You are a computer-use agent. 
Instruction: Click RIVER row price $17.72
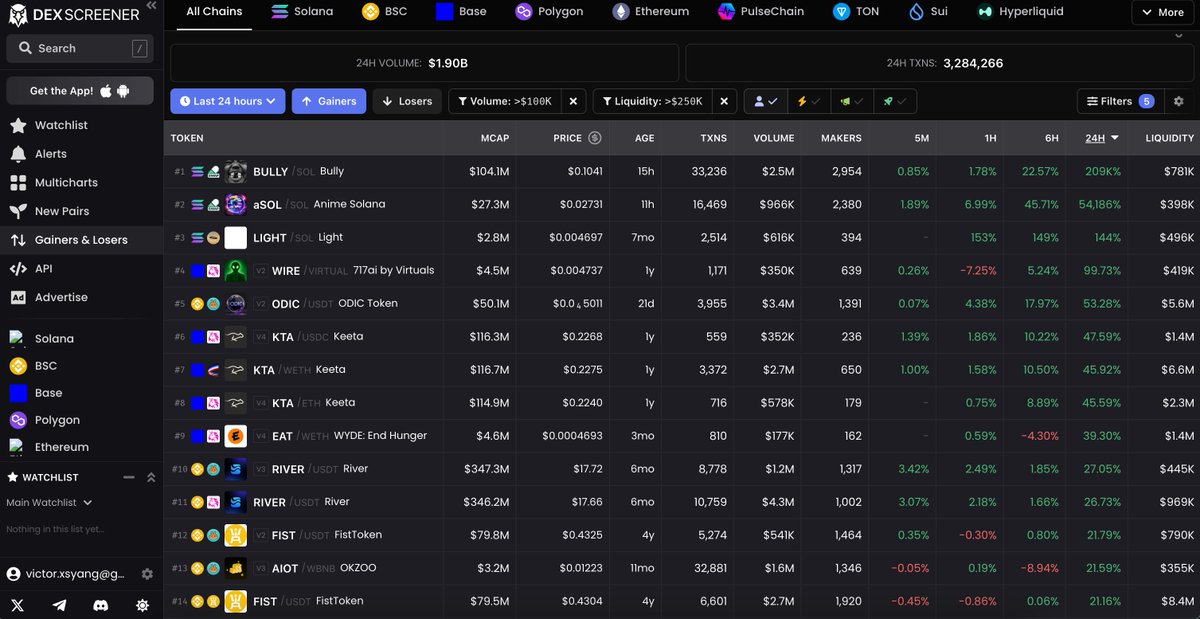[x=586, y=469]
